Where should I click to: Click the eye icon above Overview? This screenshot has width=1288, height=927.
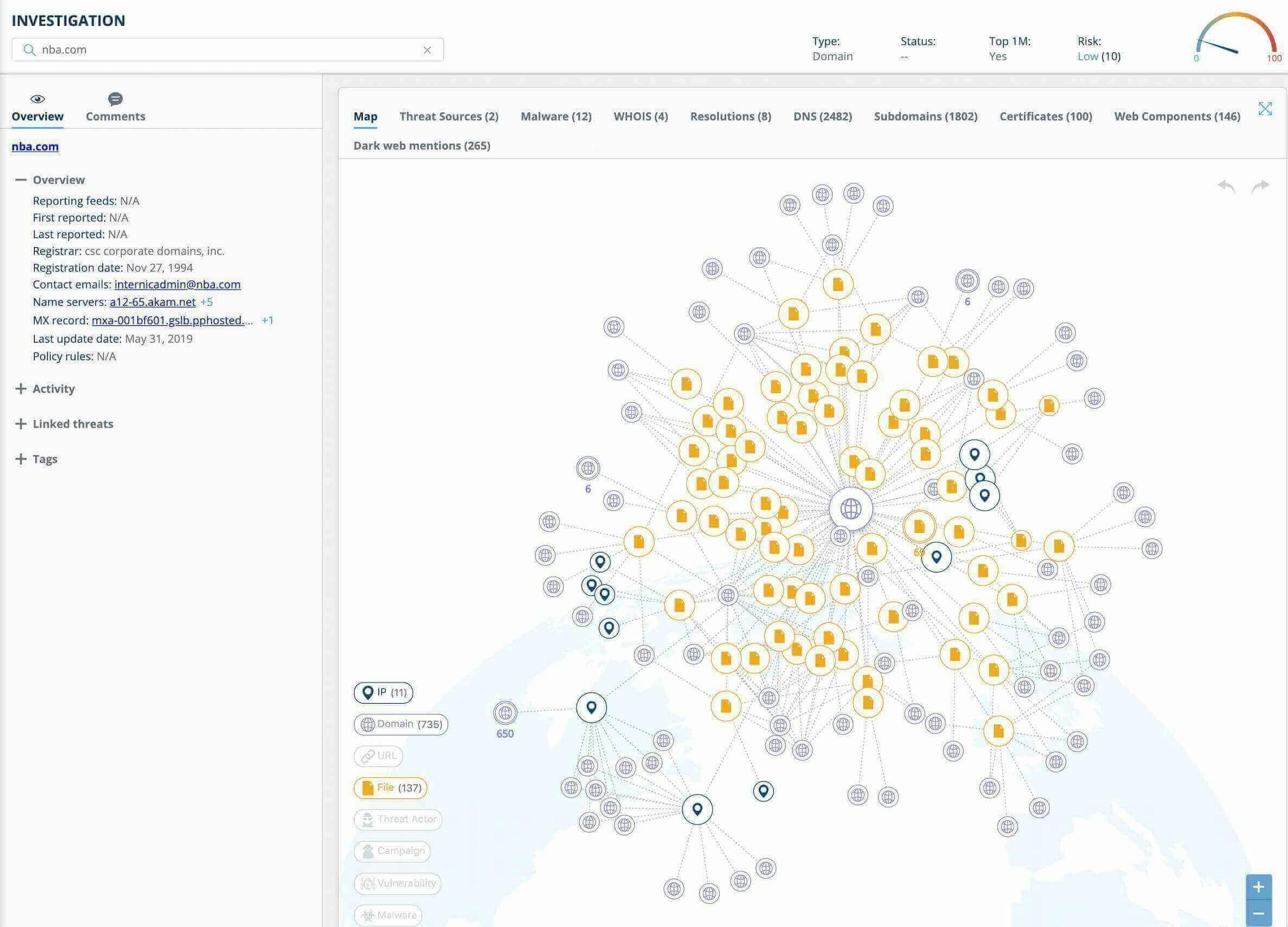pos(37,98)
